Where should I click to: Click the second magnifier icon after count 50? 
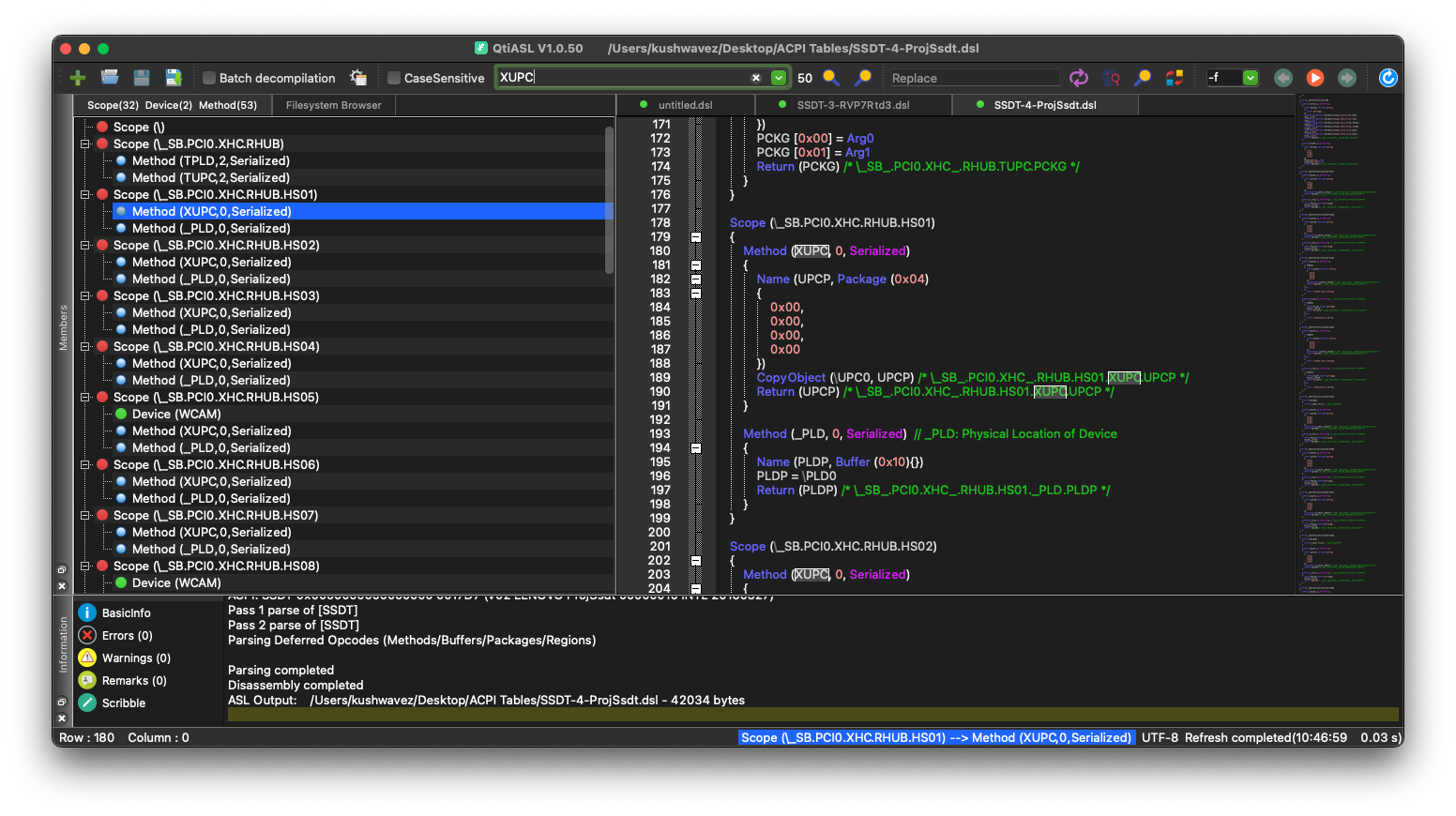tap(863, 78)
